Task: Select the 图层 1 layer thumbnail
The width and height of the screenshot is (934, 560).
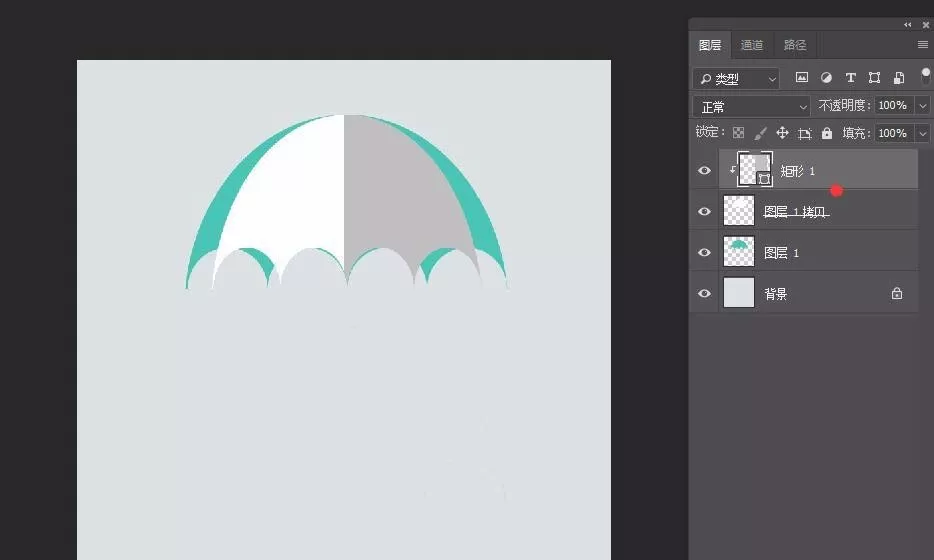Action: pos(739,251)
